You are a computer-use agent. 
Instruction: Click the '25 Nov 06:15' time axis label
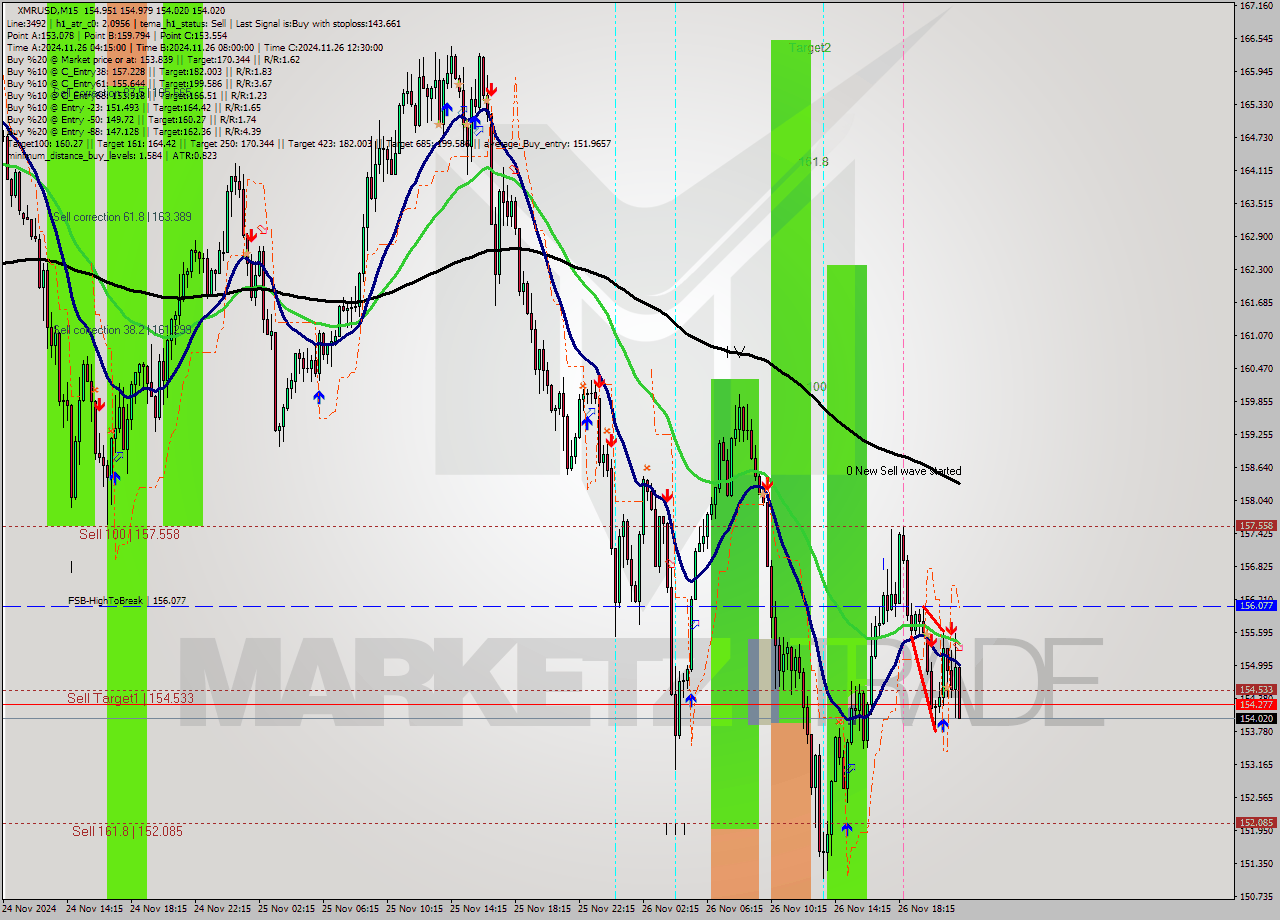point(350,910)
